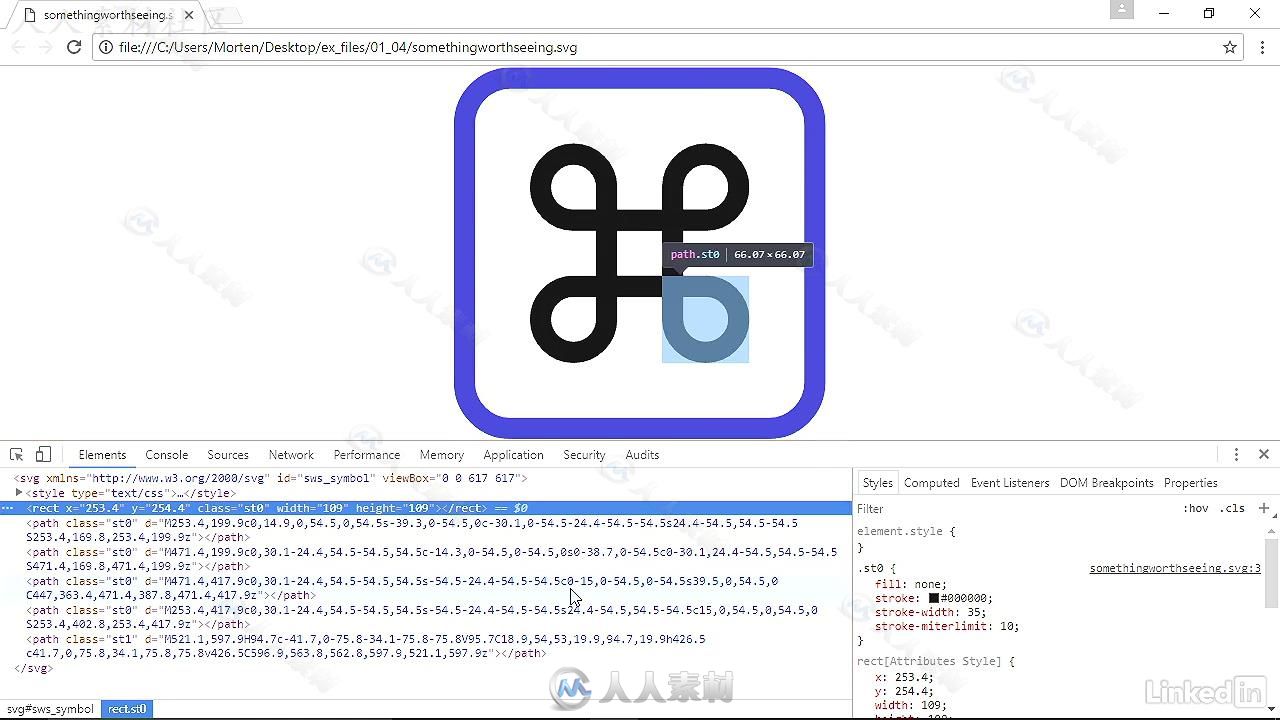Activate the element inspector picker icon

[x=16, y=454]
